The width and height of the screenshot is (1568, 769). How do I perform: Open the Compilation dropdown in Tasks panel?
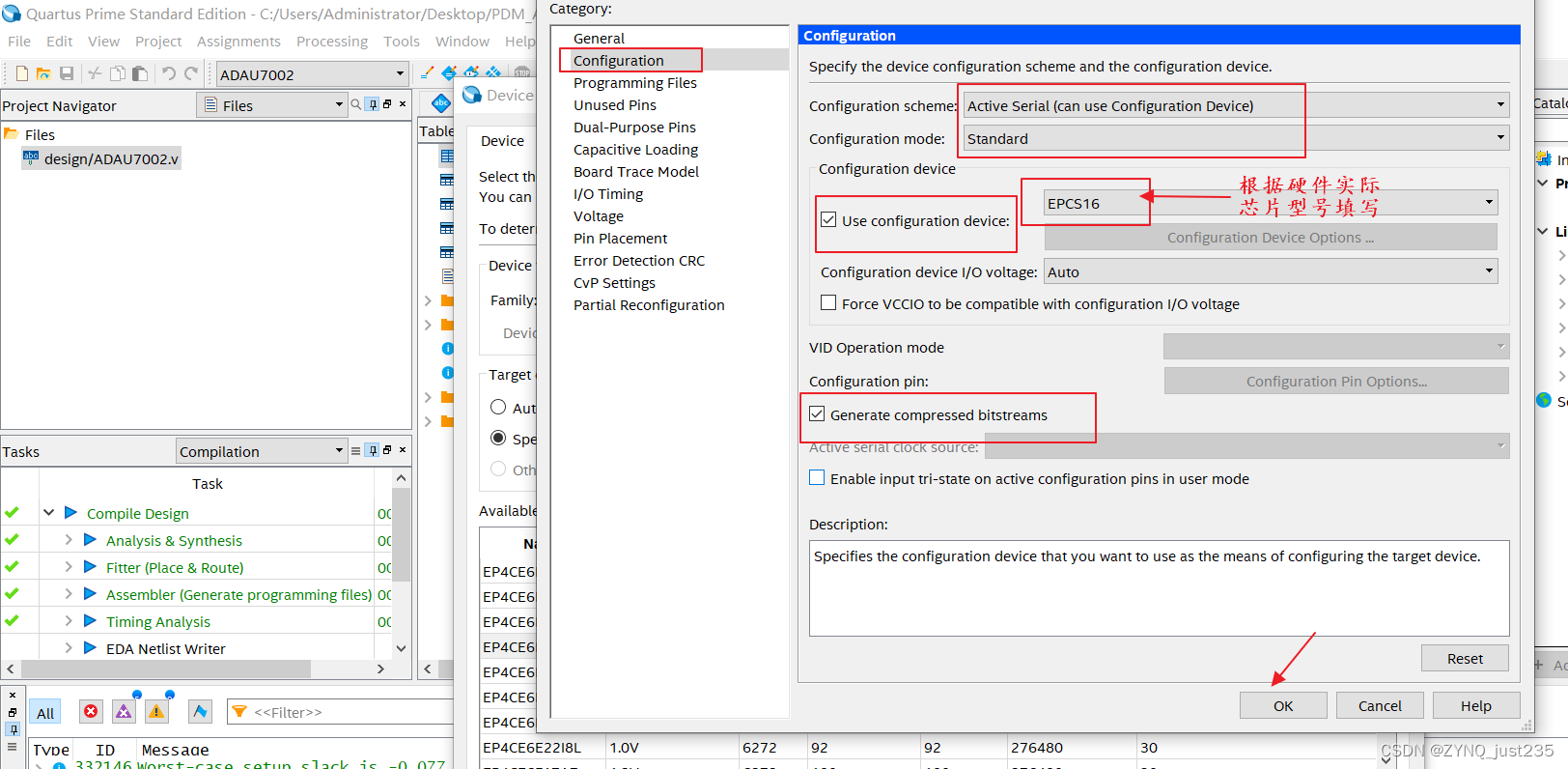click(261, 451)
